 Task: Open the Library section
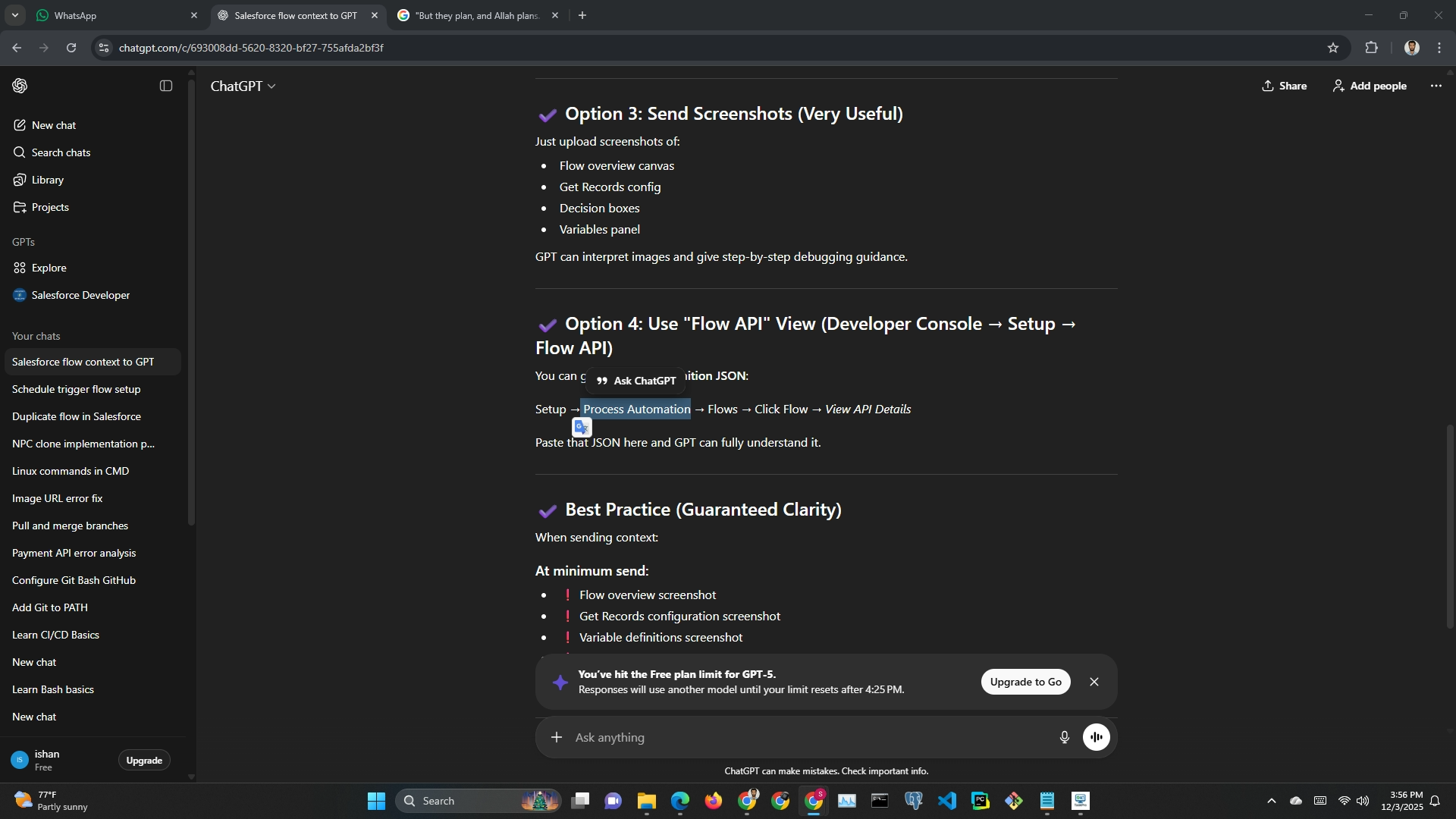[47, 180]
